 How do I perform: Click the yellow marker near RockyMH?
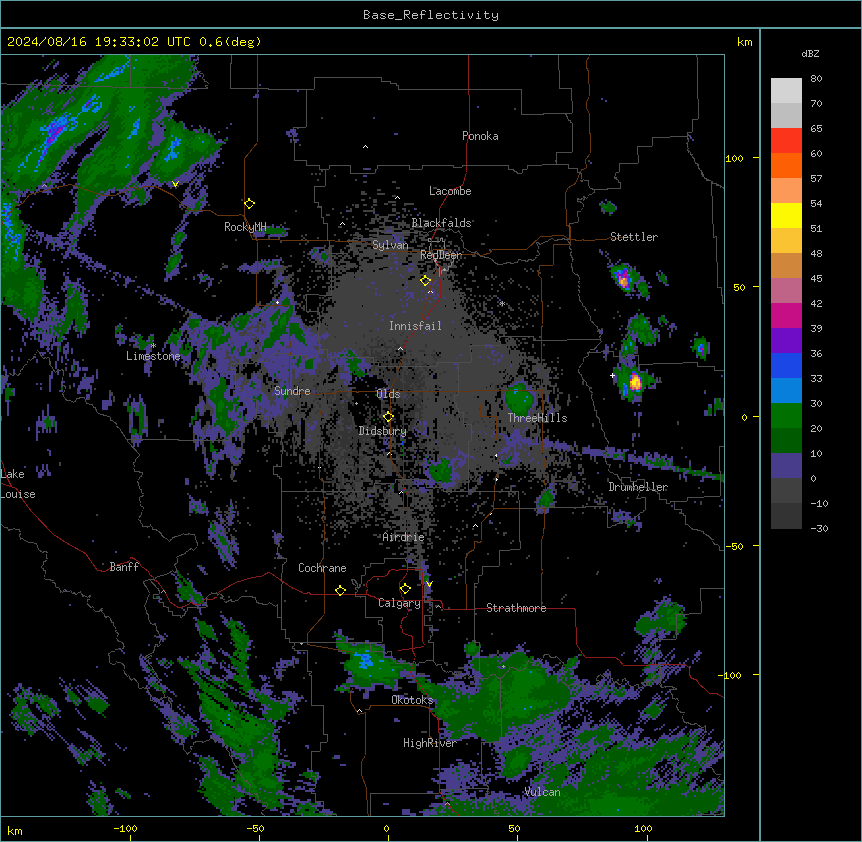point(249,203)
